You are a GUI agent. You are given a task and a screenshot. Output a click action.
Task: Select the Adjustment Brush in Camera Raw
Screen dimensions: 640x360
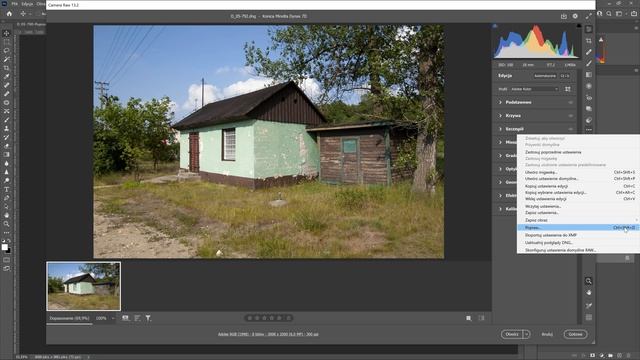pyautogui.click(x=589, y=64)
